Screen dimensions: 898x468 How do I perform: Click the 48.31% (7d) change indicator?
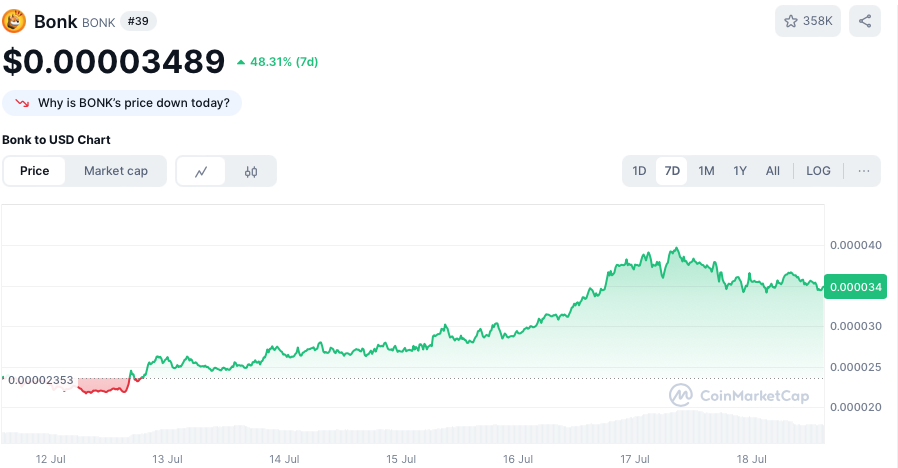pos(278,62)
